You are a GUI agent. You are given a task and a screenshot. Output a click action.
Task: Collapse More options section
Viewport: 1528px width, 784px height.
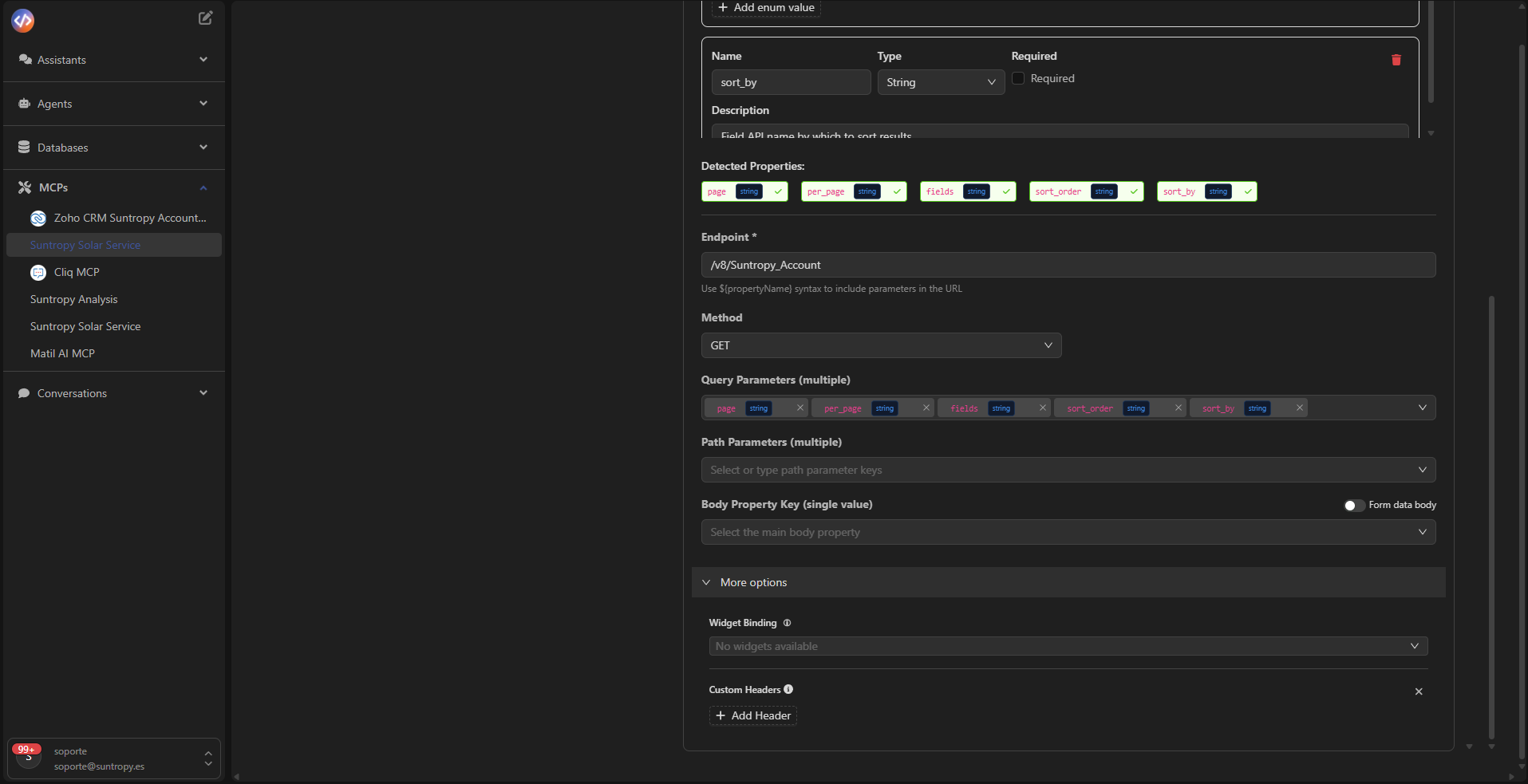click(1068, 582)
